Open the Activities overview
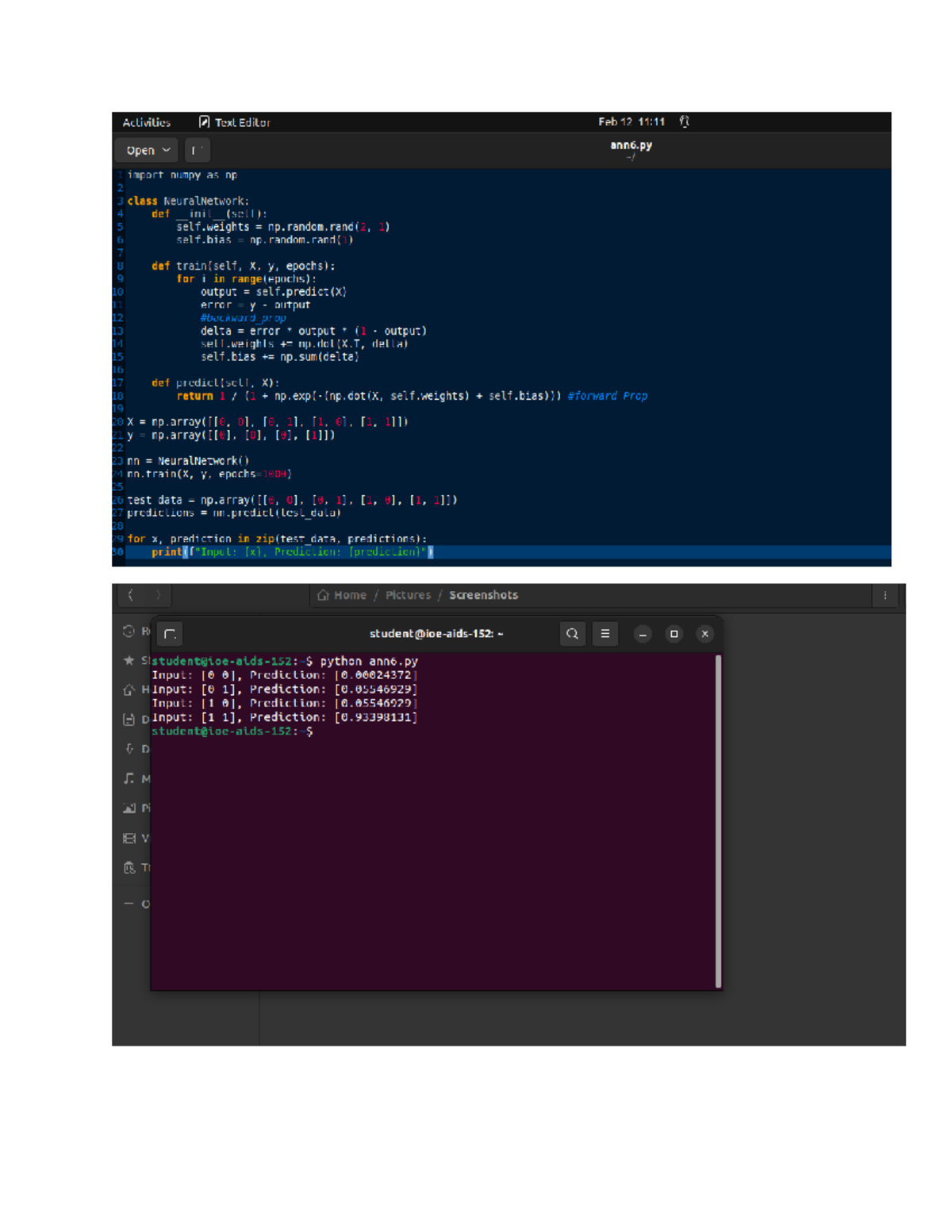952x1232 pixels. [146, 122]
